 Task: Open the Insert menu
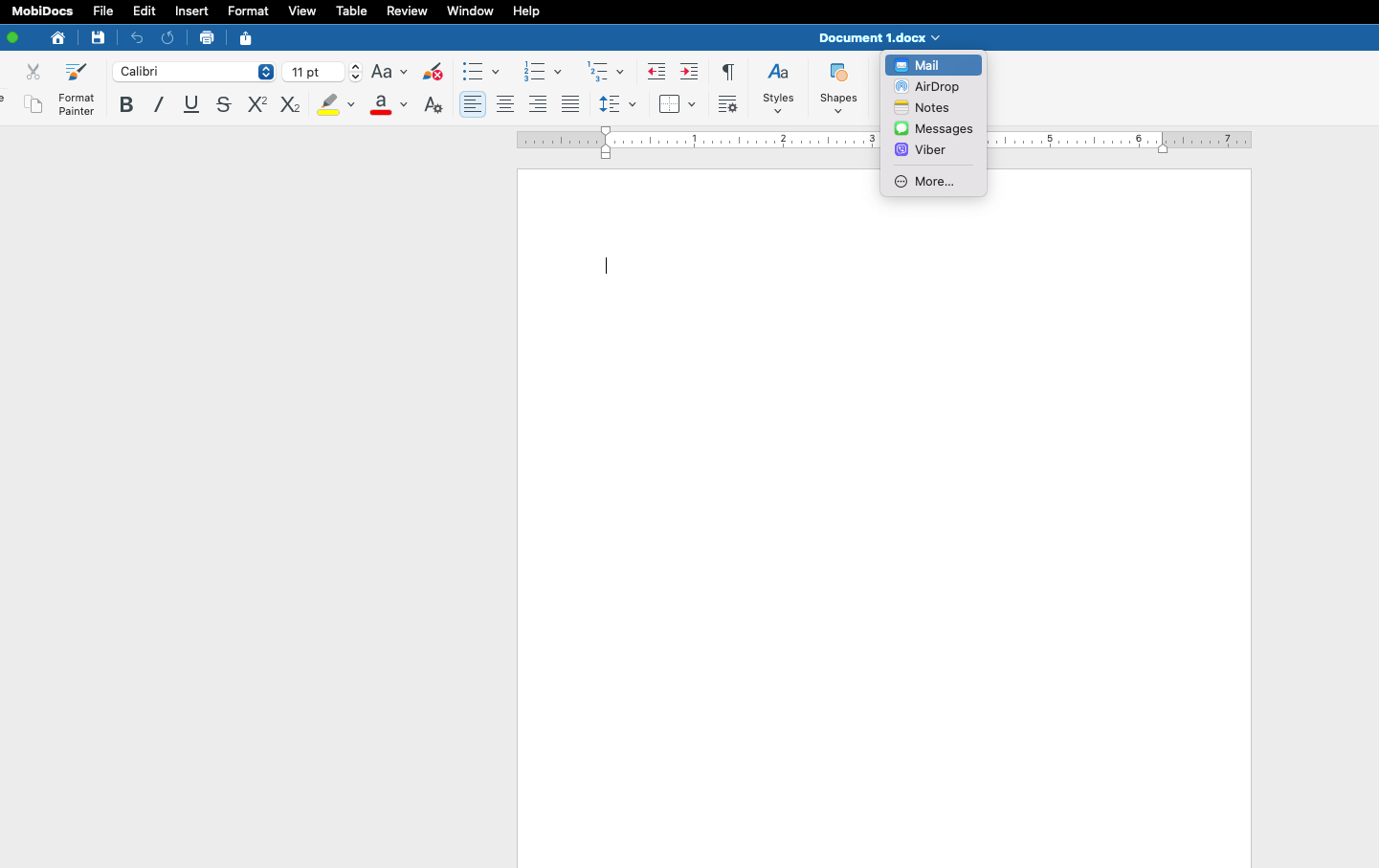191,11
